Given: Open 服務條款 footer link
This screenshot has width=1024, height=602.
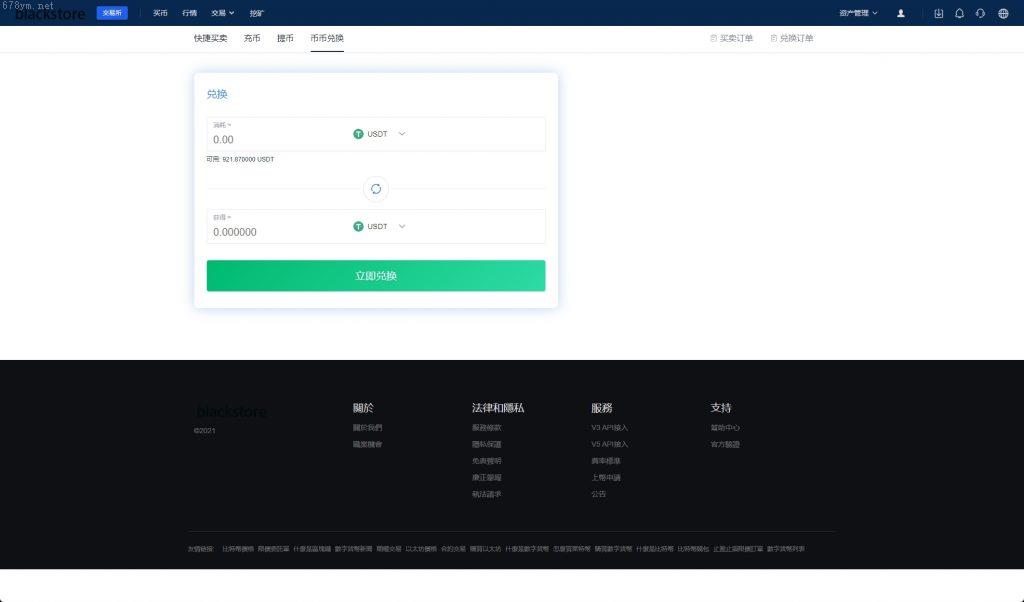Looking at the screenshot, I should click(x=487, y=428).
